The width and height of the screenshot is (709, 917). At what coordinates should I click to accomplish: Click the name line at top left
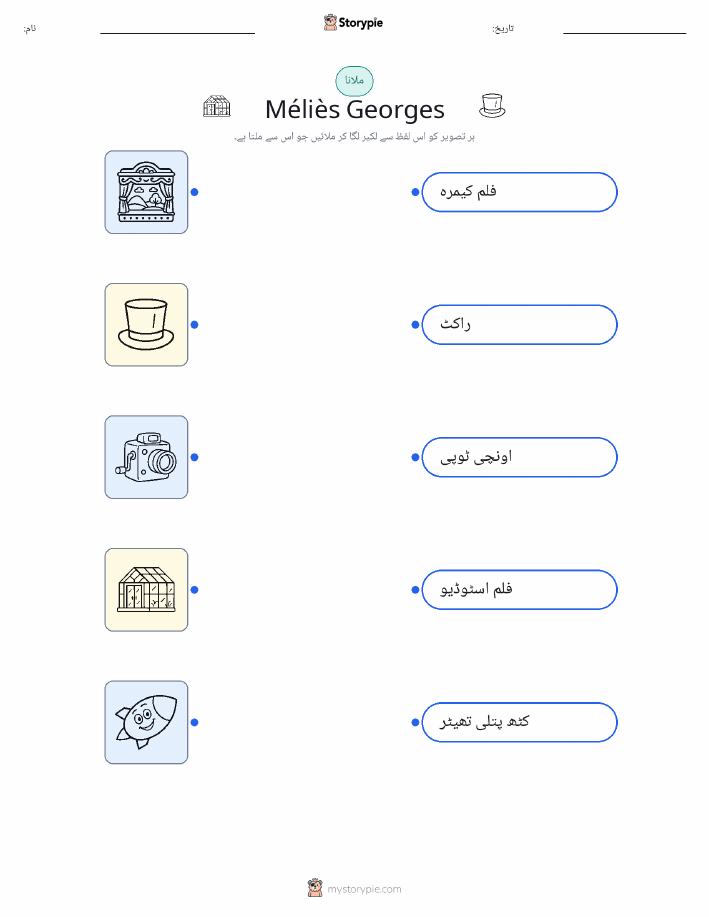(177, 33)
